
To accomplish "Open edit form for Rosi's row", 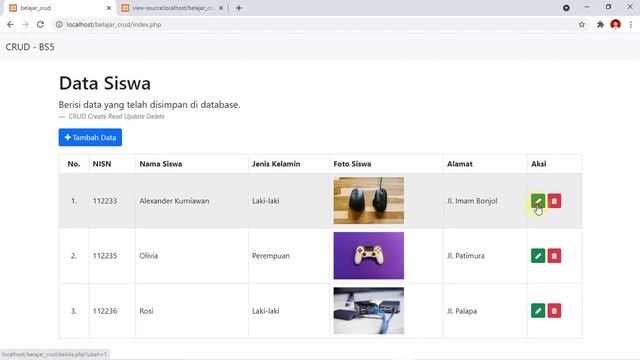I will (x=538, y=311).
